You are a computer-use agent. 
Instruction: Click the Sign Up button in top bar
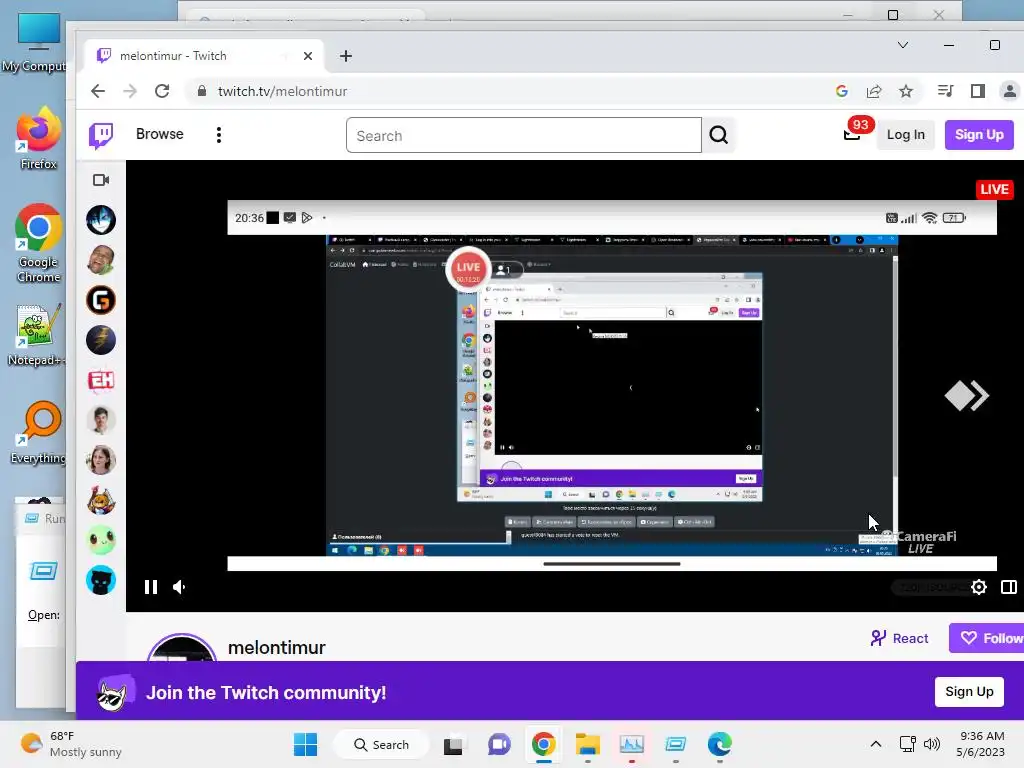978,135
